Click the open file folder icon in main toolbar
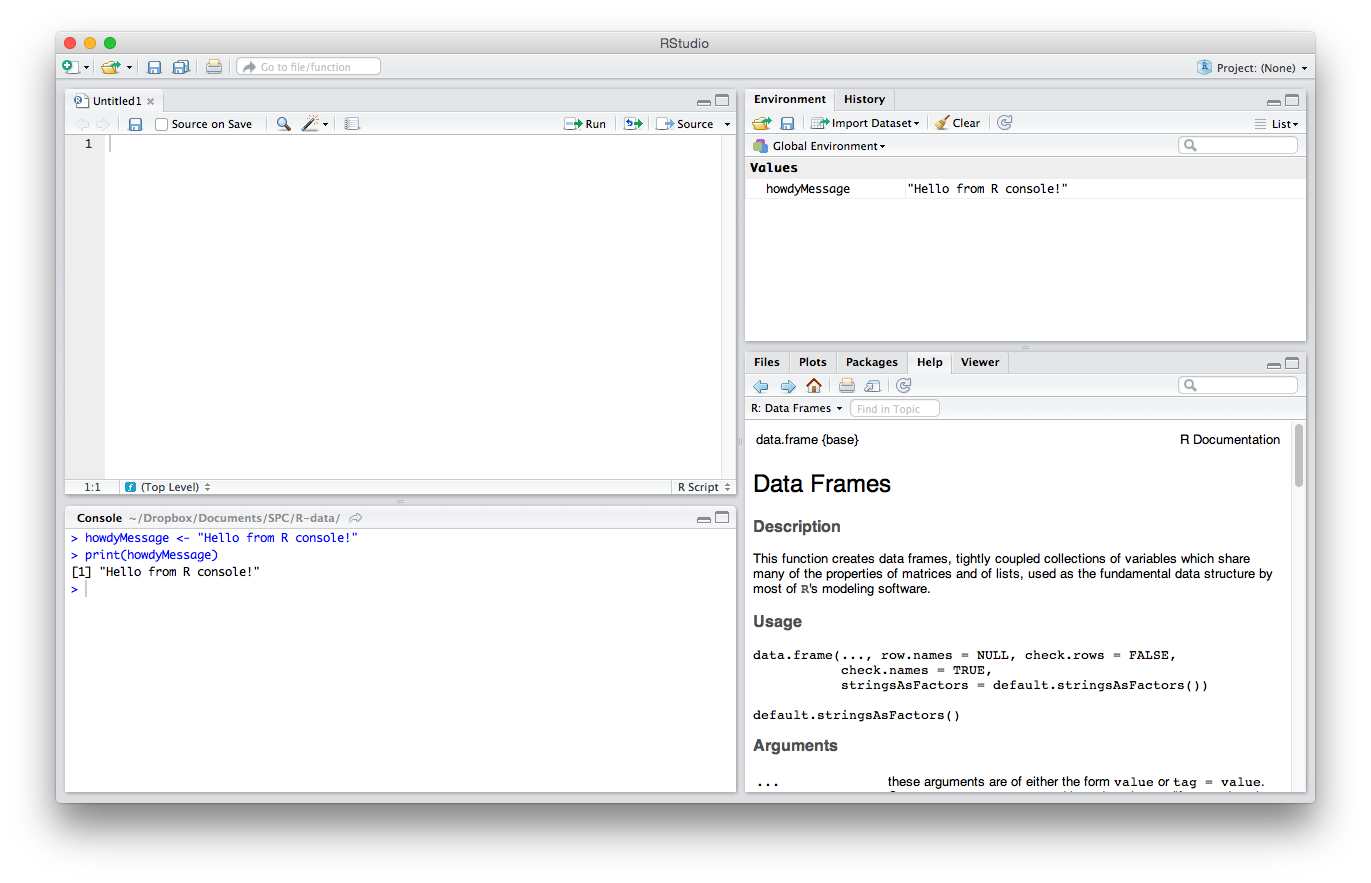The image size is (1371, 883). click(110, 67)
